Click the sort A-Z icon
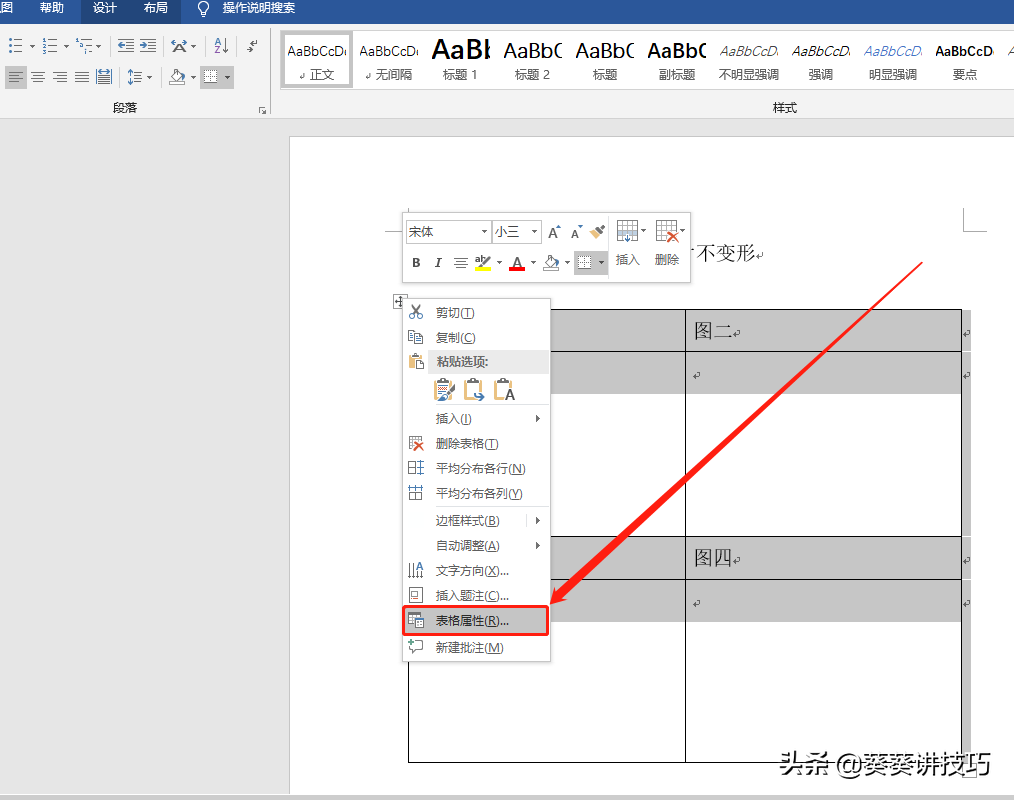 click(x=221, y=46)
